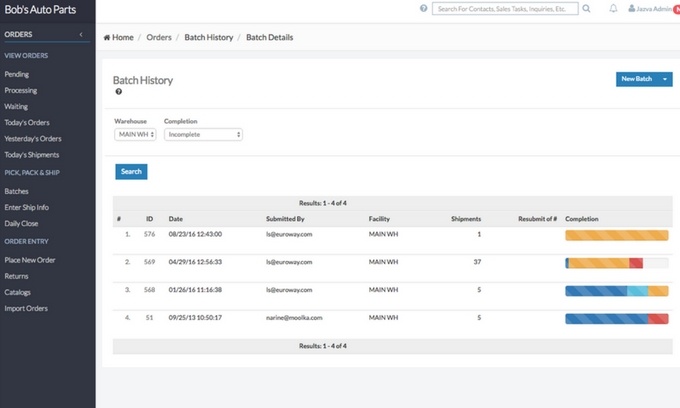
Task: Open Returns in sidebar
Action: coord(16,276)
